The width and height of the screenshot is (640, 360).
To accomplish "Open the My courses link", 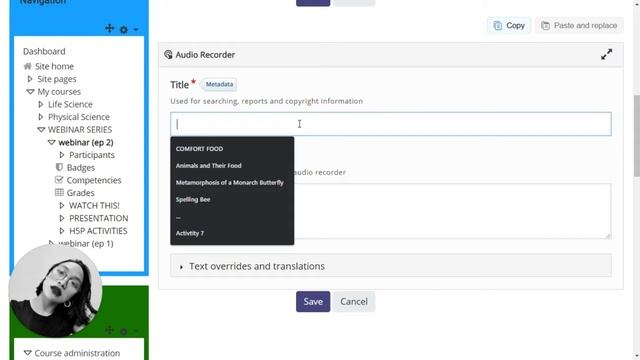I will coord(59,91).
